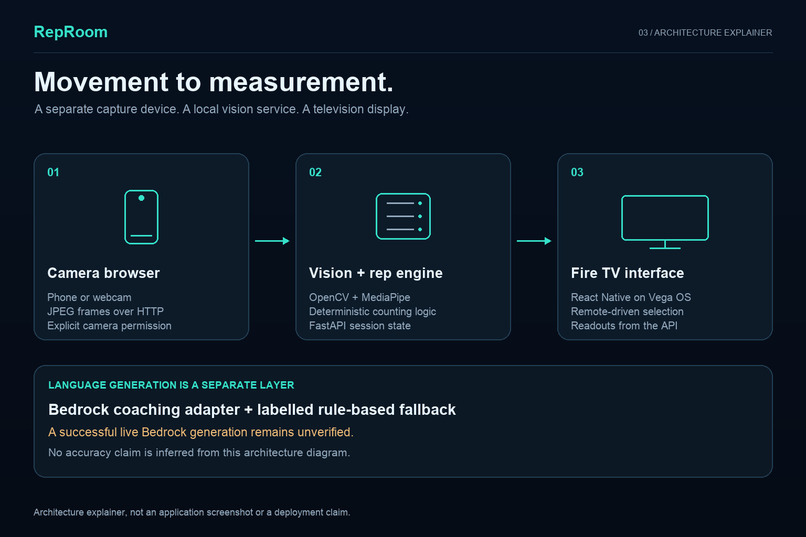806x537 pixels.
Task: Click the 'Remote-driven selection' line
Action: 627,311
